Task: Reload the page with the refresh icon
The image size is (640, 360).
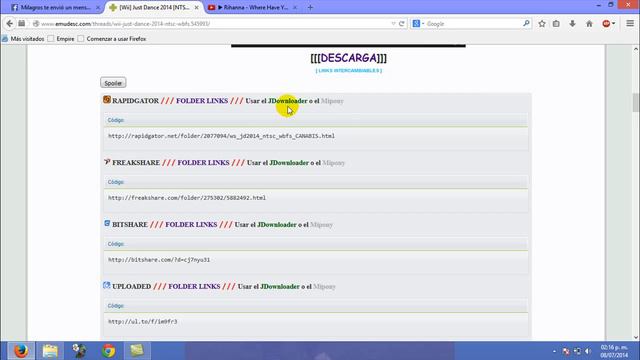Action: [402, 24]
